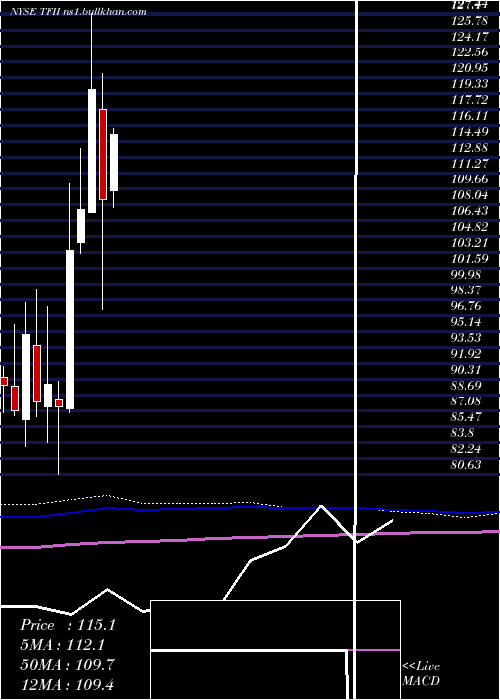This screenshot has height=700, width=500.
Task: Select the 111.27 price level
Action: point(470,163)
